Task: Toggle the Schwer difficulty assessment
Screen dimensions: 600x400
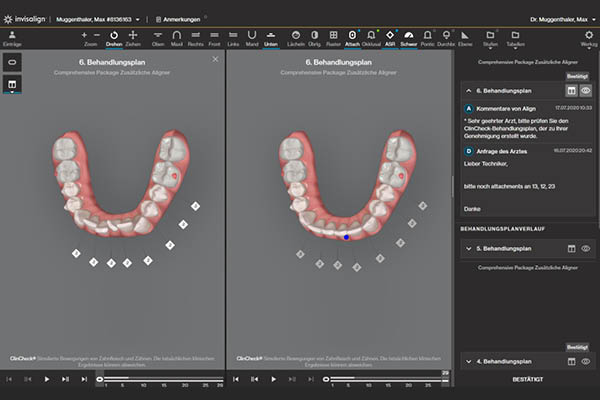Action: [409, 39]
